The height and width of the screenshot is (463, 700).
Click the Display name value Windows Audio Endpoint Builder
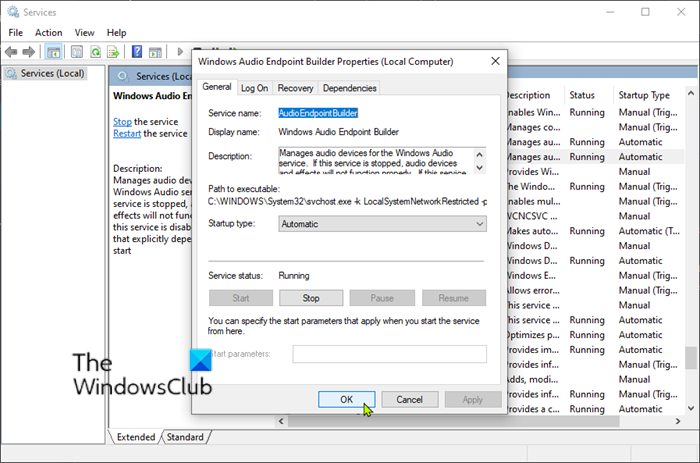(338, 132)
